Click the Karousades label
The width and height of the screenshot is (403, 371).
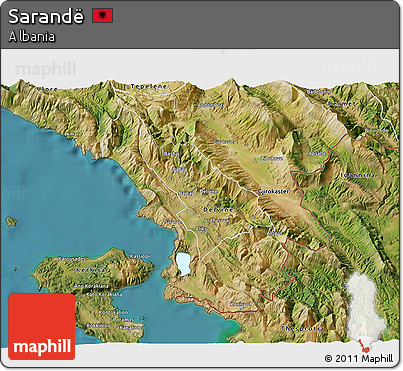pyautogui.click(x=72, y=259)
